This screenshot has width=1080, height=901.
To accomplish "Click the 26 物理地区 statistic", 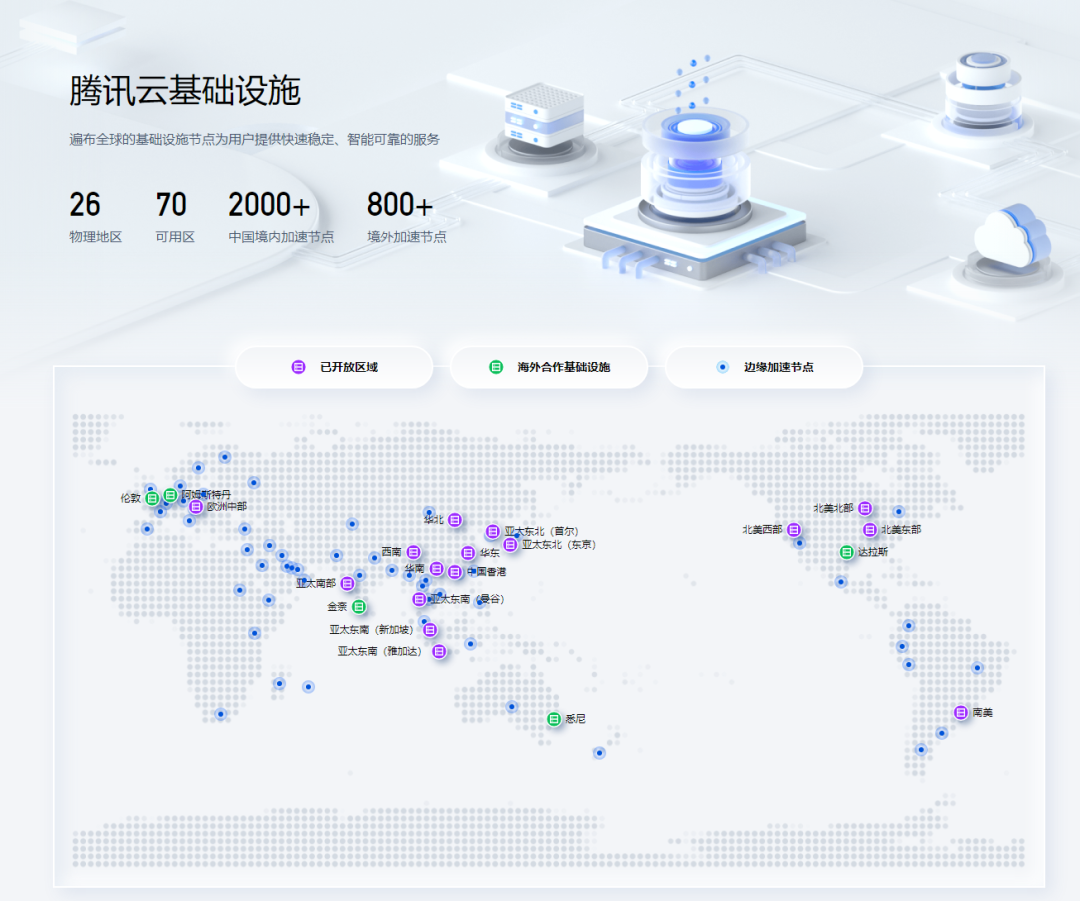I will click(95, 217).
